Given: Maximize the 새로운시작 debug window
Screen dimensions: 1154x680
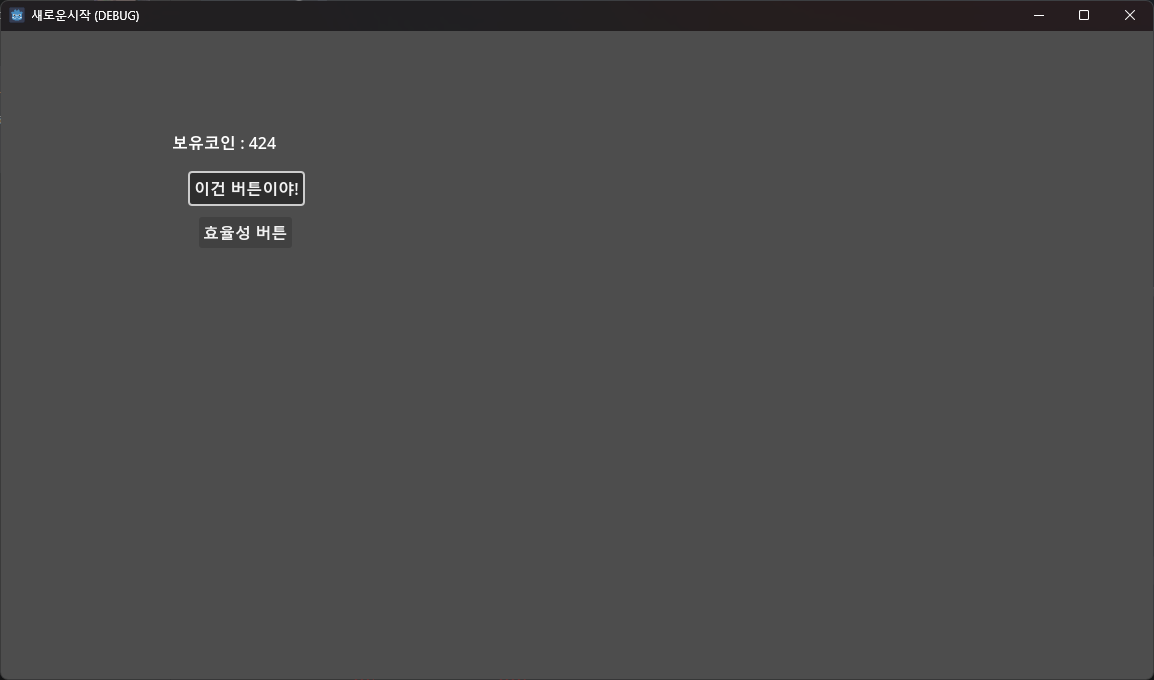Looking at the screenshot, I should click(x=1083, y=15).
